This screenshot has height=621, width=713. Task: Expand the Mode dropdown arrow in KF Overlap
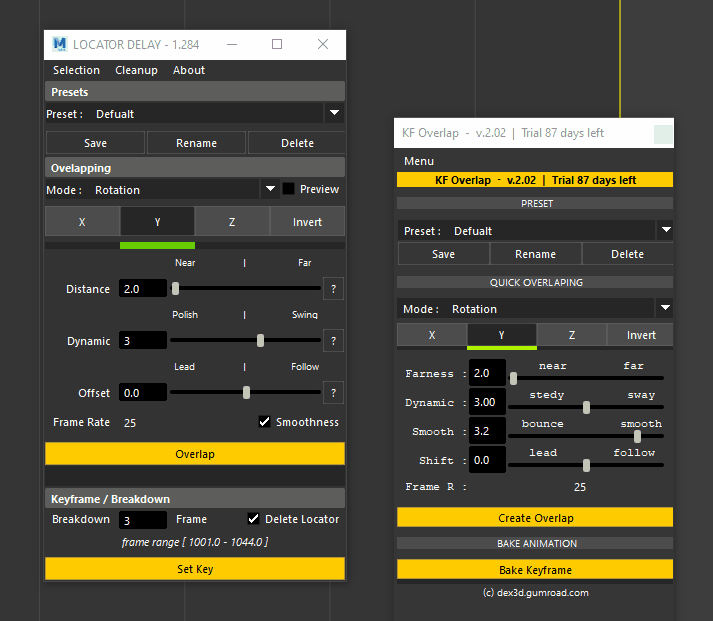coord(665,308)
